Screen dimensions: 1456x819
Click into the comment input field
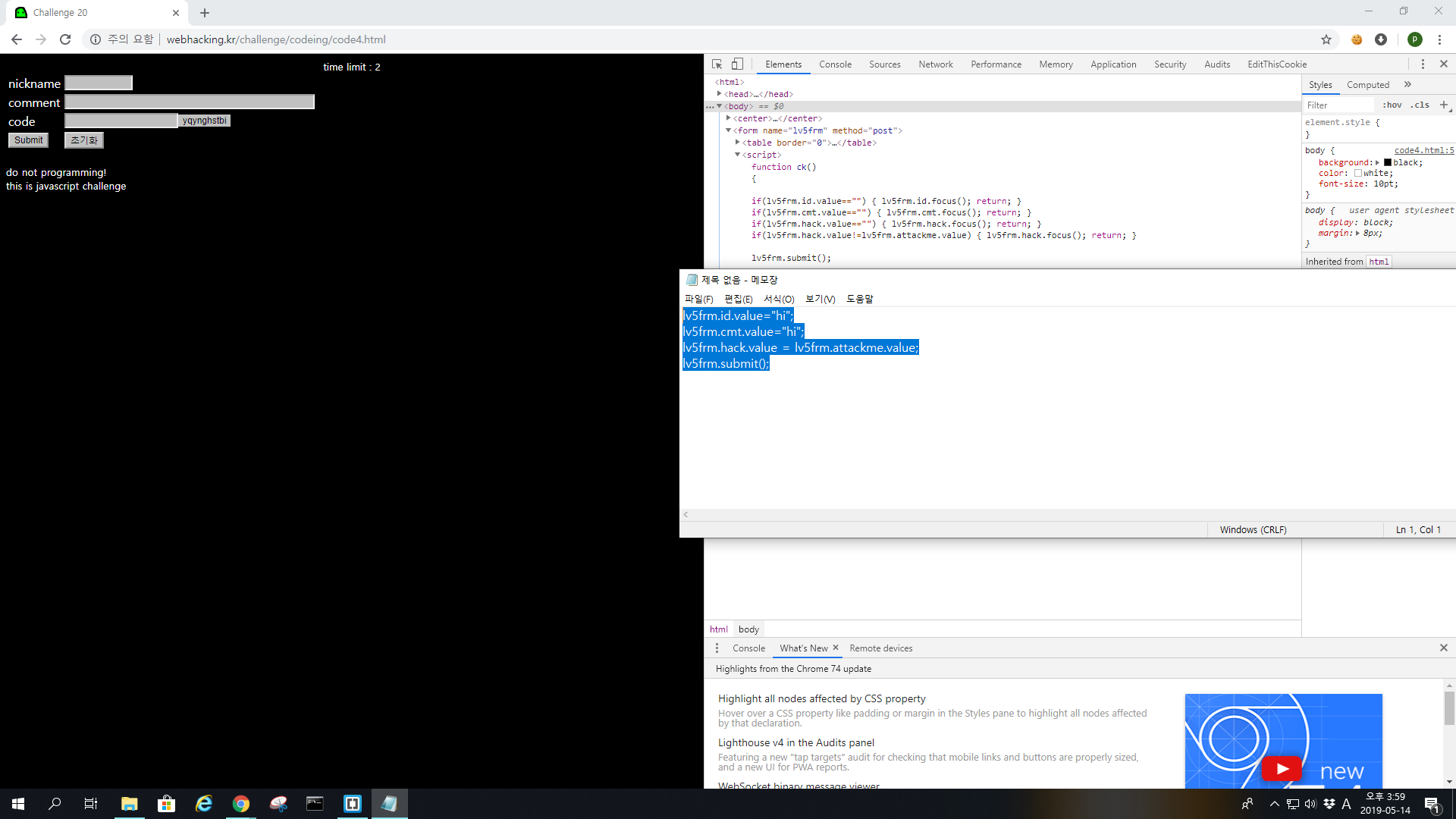pos(190,102)
